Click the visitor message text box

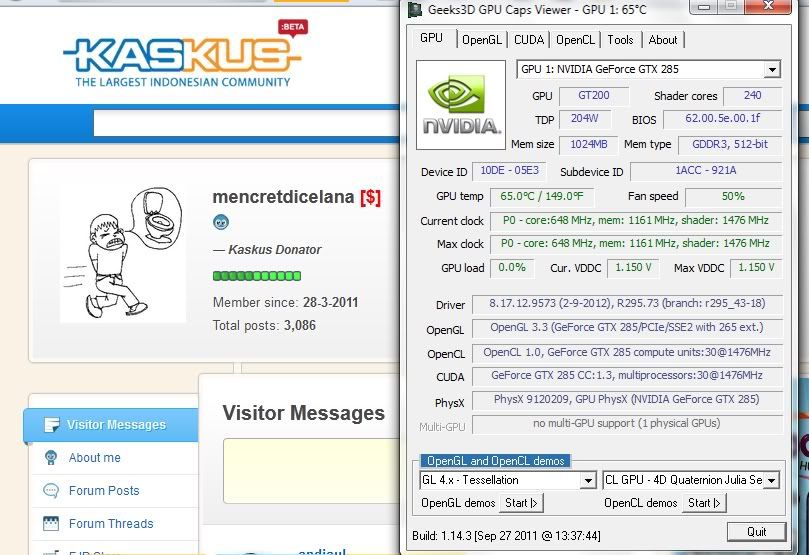click(311, 471)
